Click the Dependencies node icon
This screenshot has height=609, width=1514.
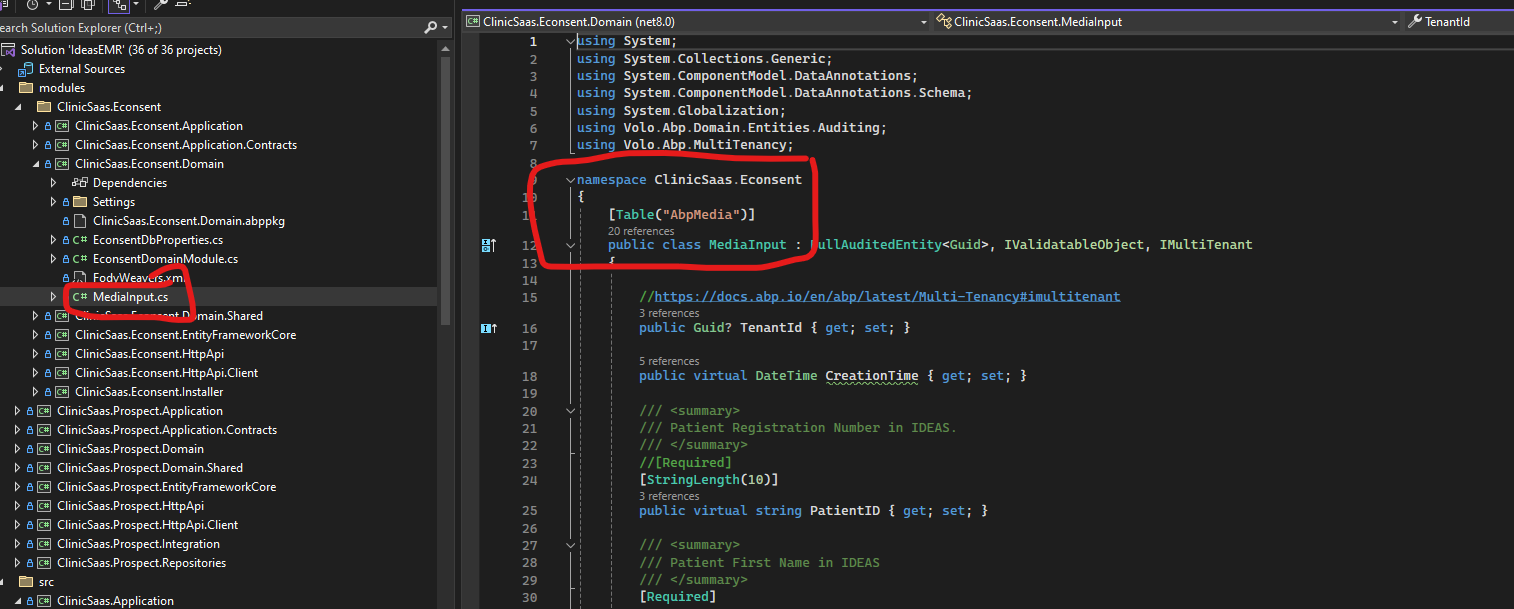[80, 183]
